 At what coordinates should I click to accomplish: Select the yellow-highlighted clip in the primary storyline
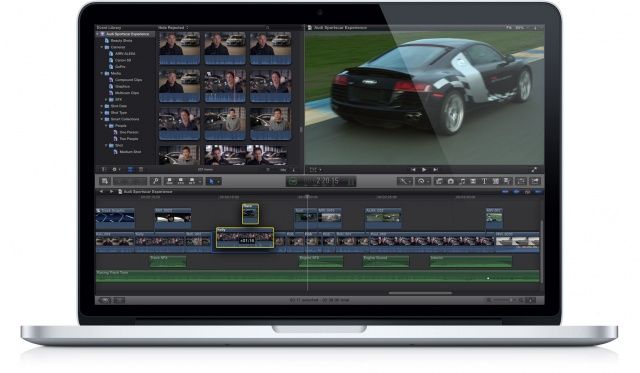pyautogui.click(x=245, y=238)
